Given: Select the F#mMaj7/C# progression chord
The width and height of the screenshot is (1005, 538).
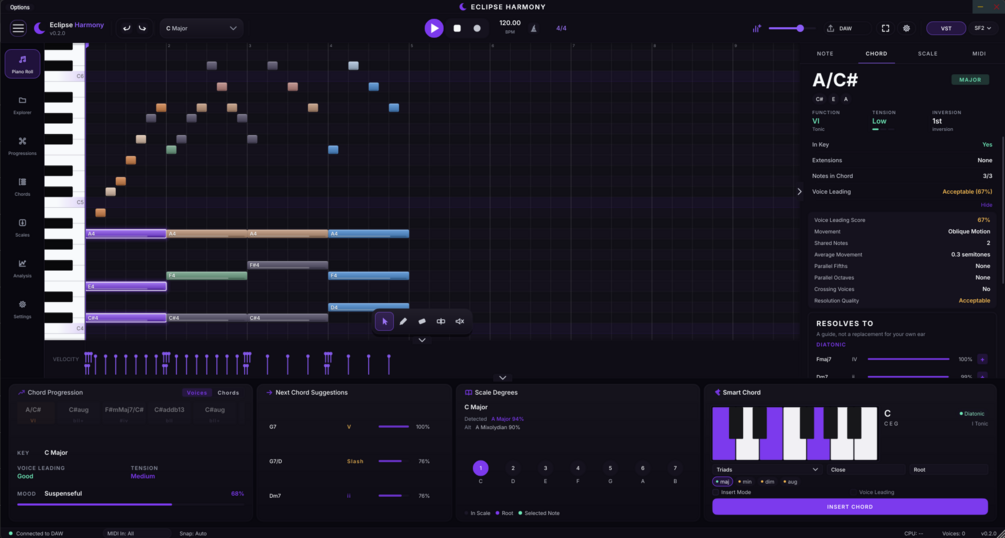Looking at the screenshot, I should [x=124, y=413].
